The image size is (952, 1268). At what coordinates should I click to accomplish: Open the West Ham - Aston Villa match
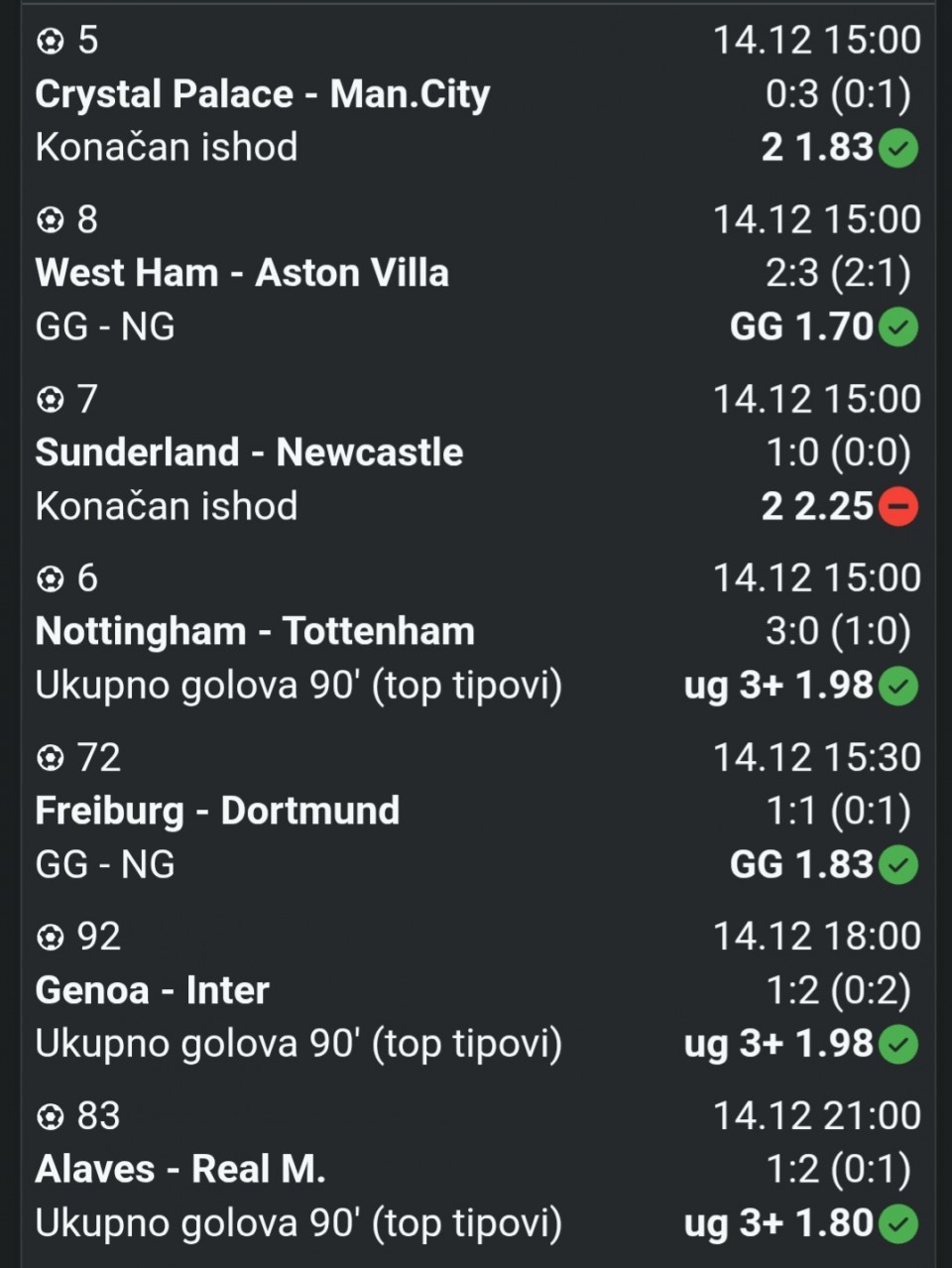pos(242,273)
